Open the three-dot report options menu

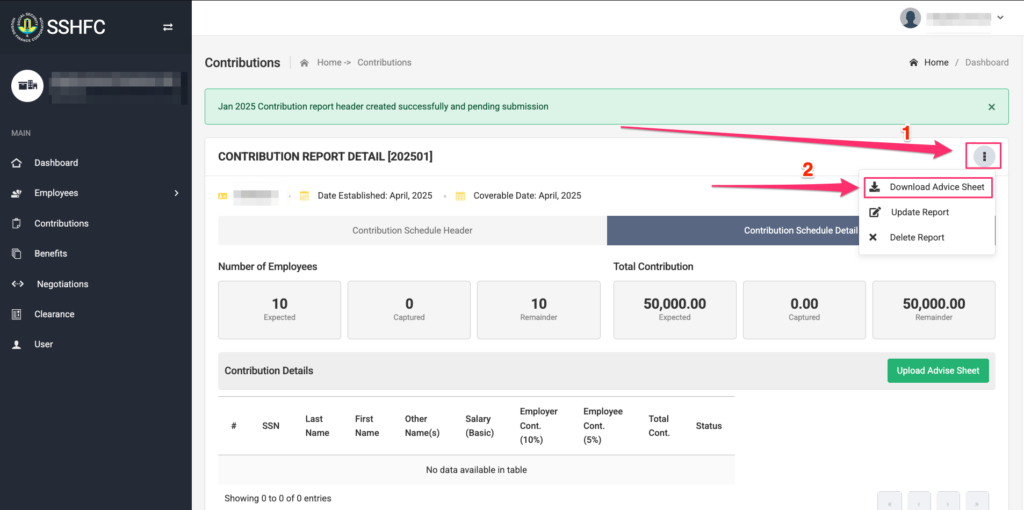(984, 156)
